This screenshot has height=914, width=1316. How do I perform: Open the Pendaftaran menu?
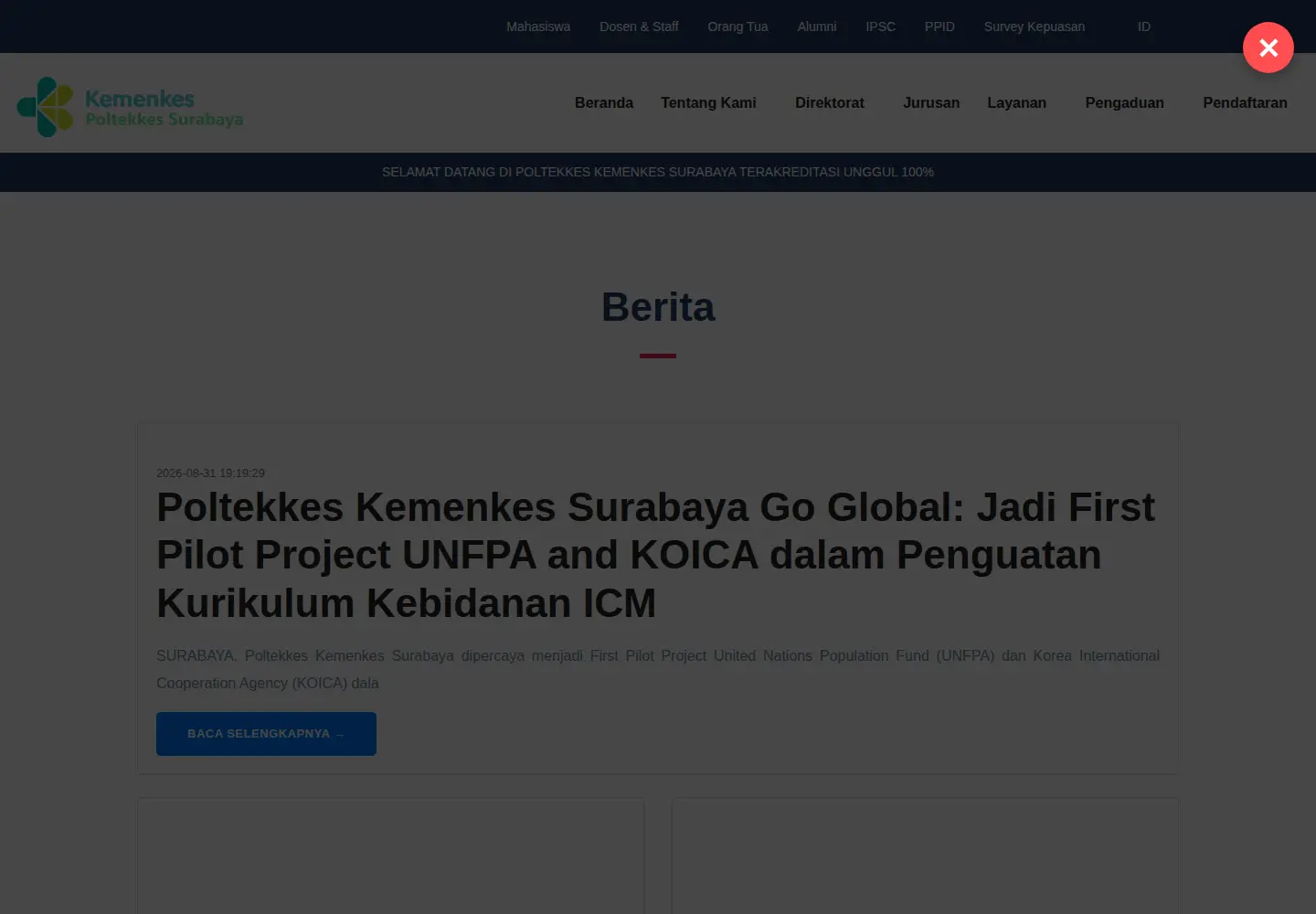(1246, 102)
